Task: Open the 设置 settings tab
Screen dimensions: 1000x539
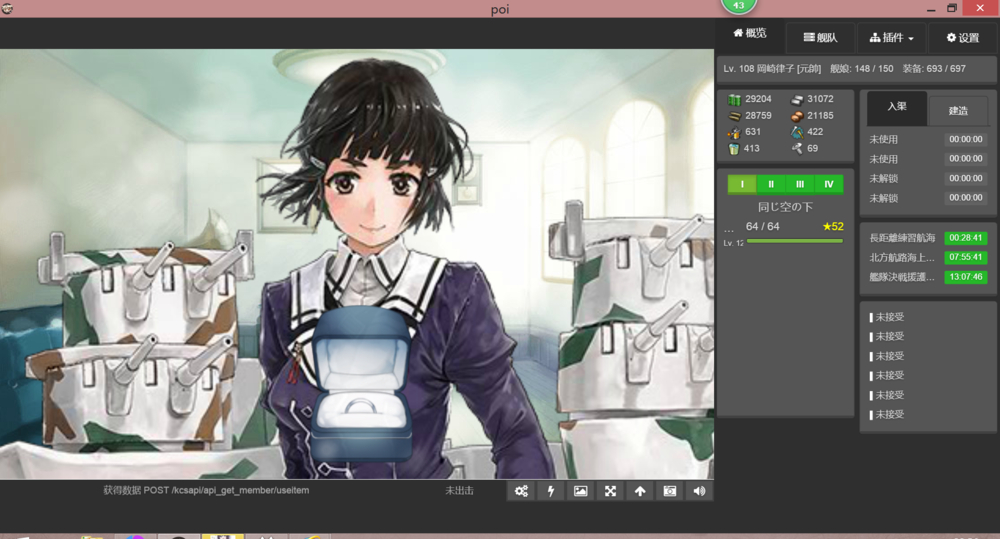Action: 963,38
